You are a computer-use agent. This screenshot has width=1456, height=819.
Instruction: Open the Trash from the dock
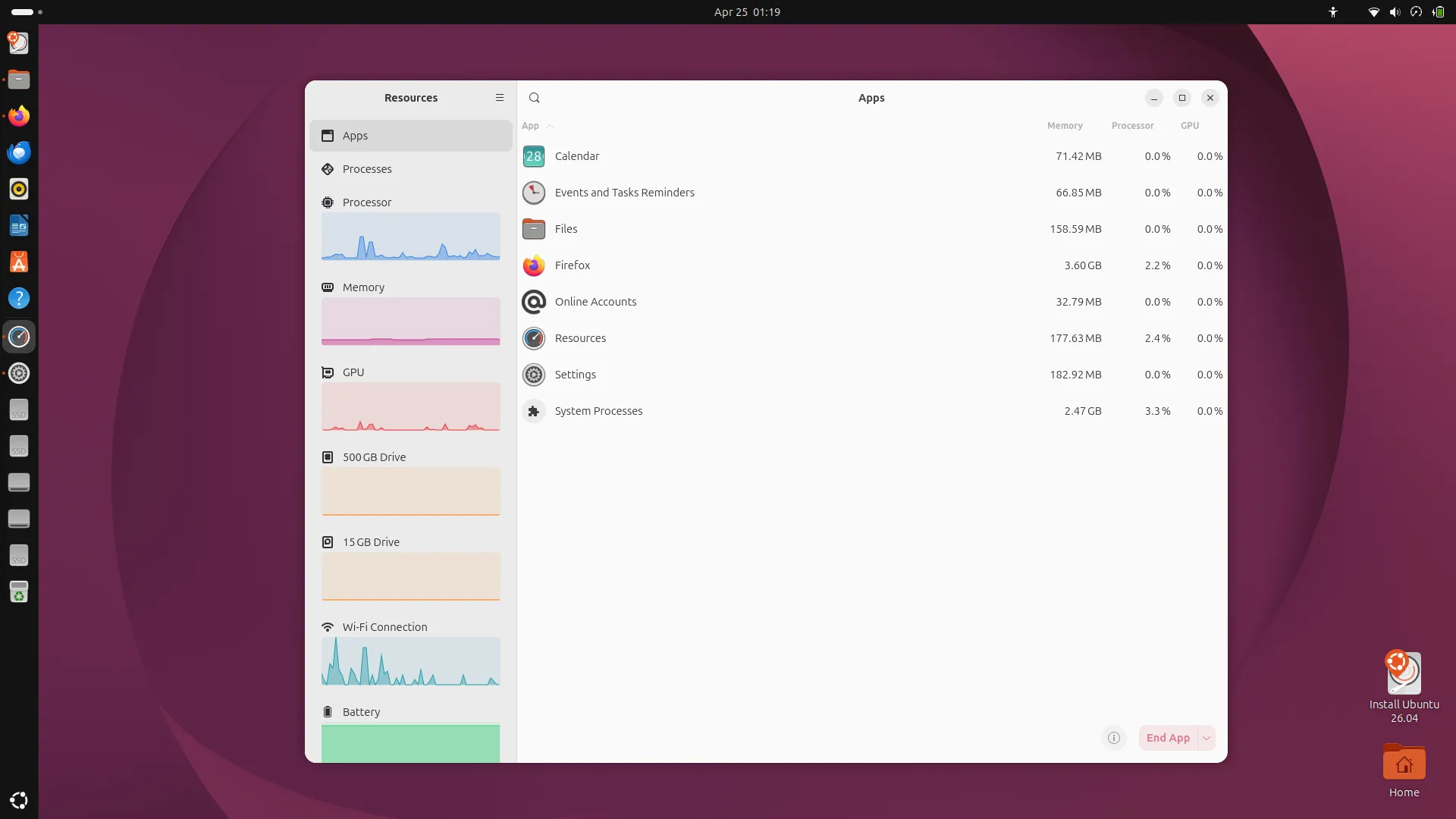19,592
